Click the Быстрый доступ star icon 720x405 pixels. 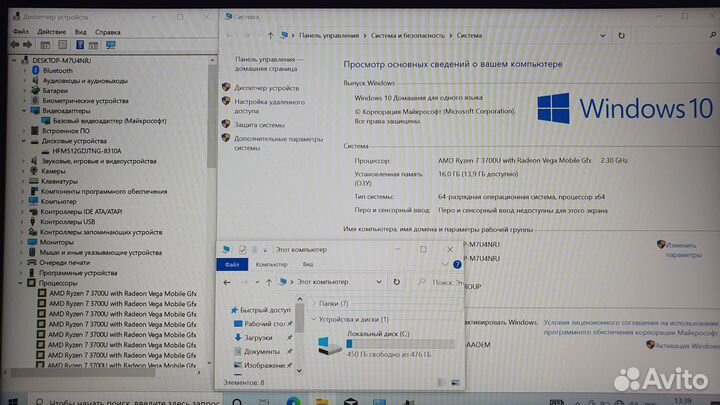234,310
